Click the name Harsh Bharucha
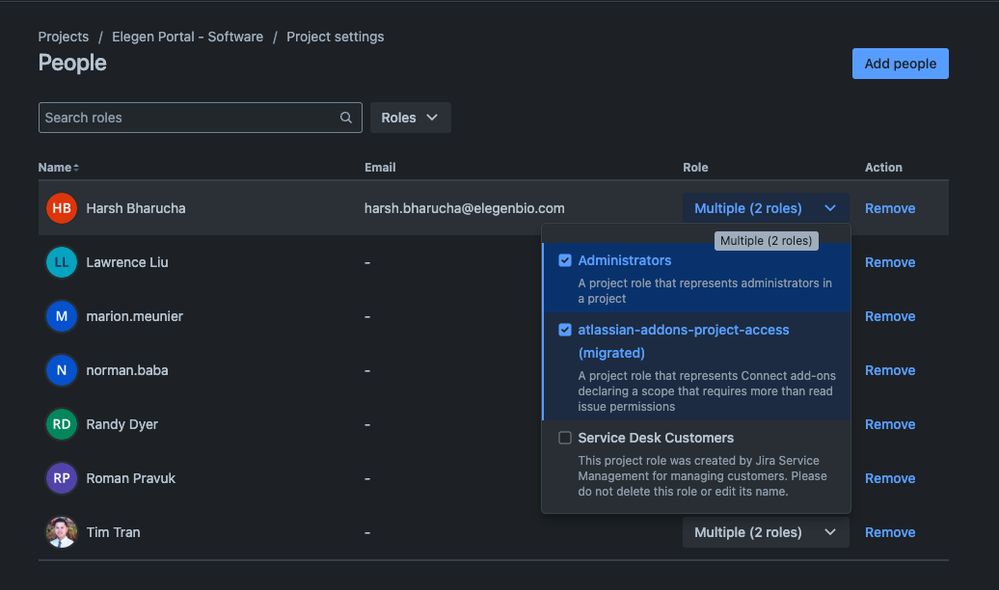Image resolution: width=999 pixels, height=590 pixels. (136, 208)
